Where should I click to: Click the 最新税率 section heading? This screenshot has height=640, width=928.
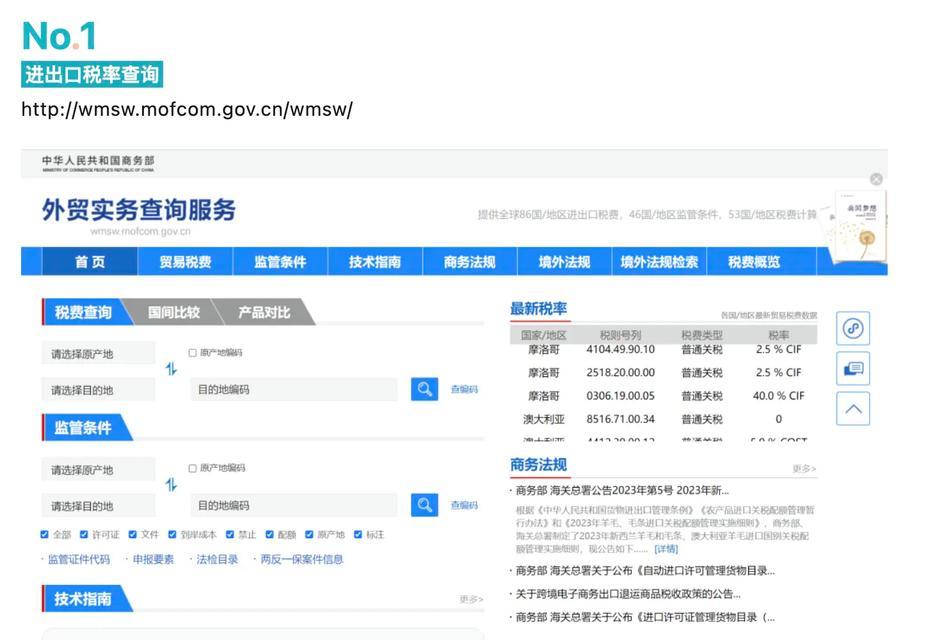click(539, 308)
